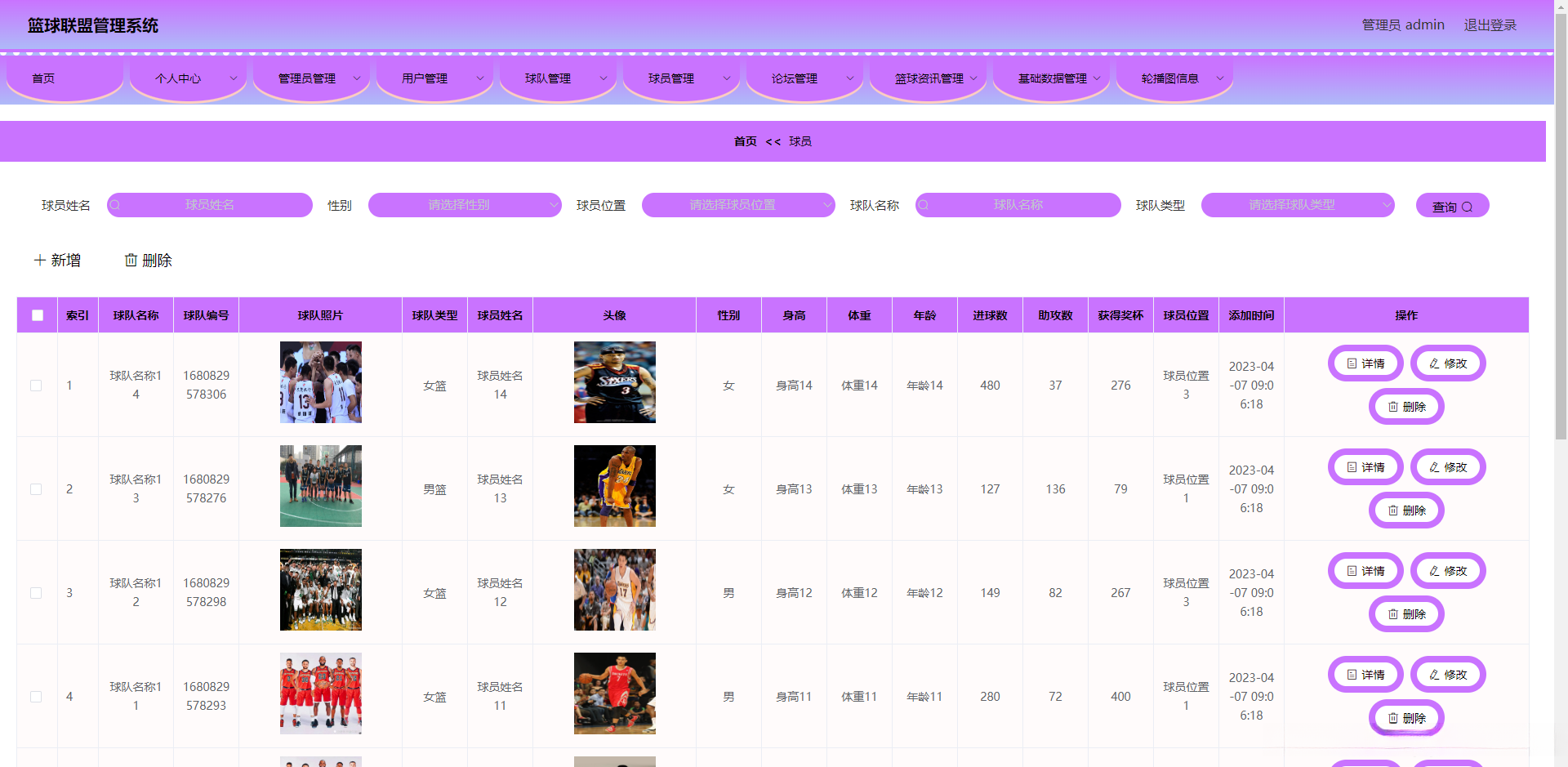Open team photo for 球队名称12
Viewport: 1568px width, 767px height.
pos(321,590)
